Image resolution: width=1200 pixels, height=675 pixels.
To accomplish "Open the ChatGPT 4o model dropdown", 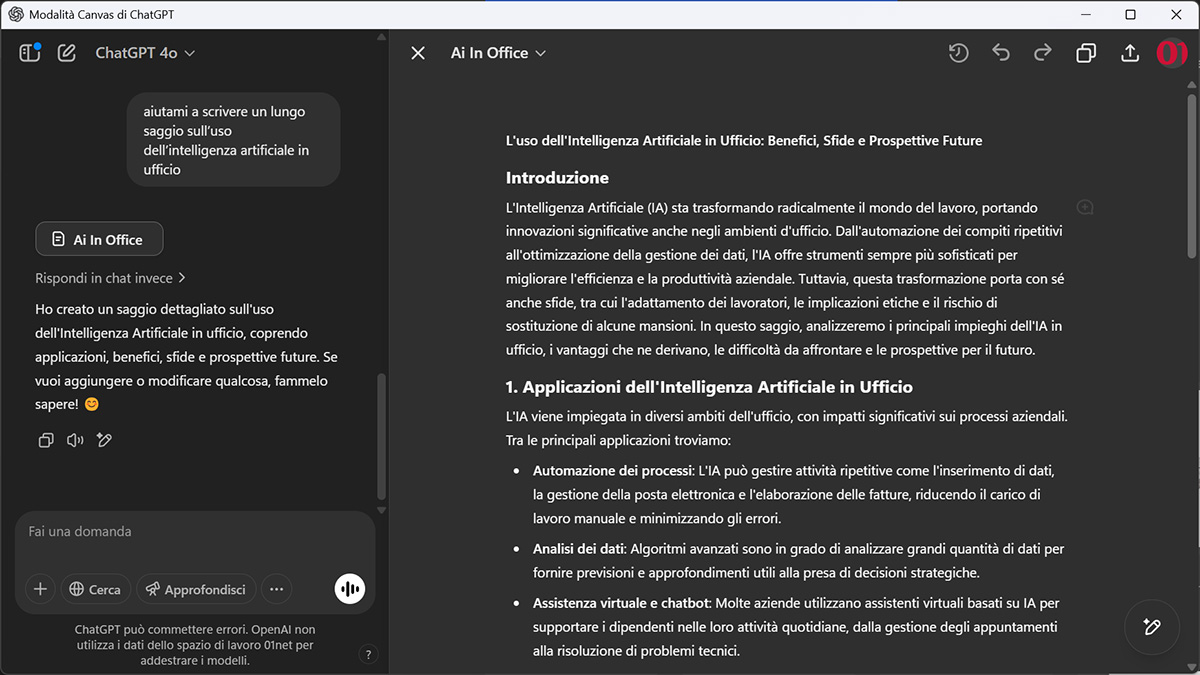I will [145, 53].
